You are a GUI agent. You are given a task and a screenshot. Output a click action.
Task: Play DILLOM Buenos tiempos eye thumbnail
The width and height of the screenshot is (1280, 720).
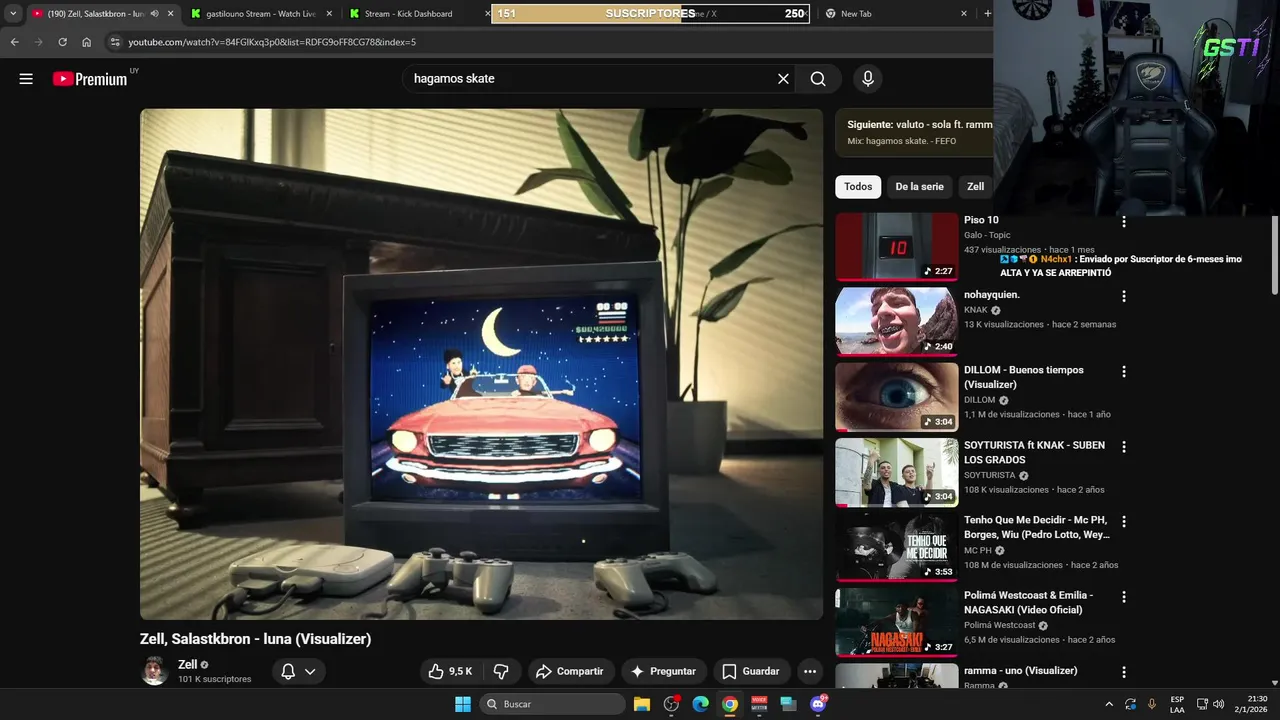point(897,396)
